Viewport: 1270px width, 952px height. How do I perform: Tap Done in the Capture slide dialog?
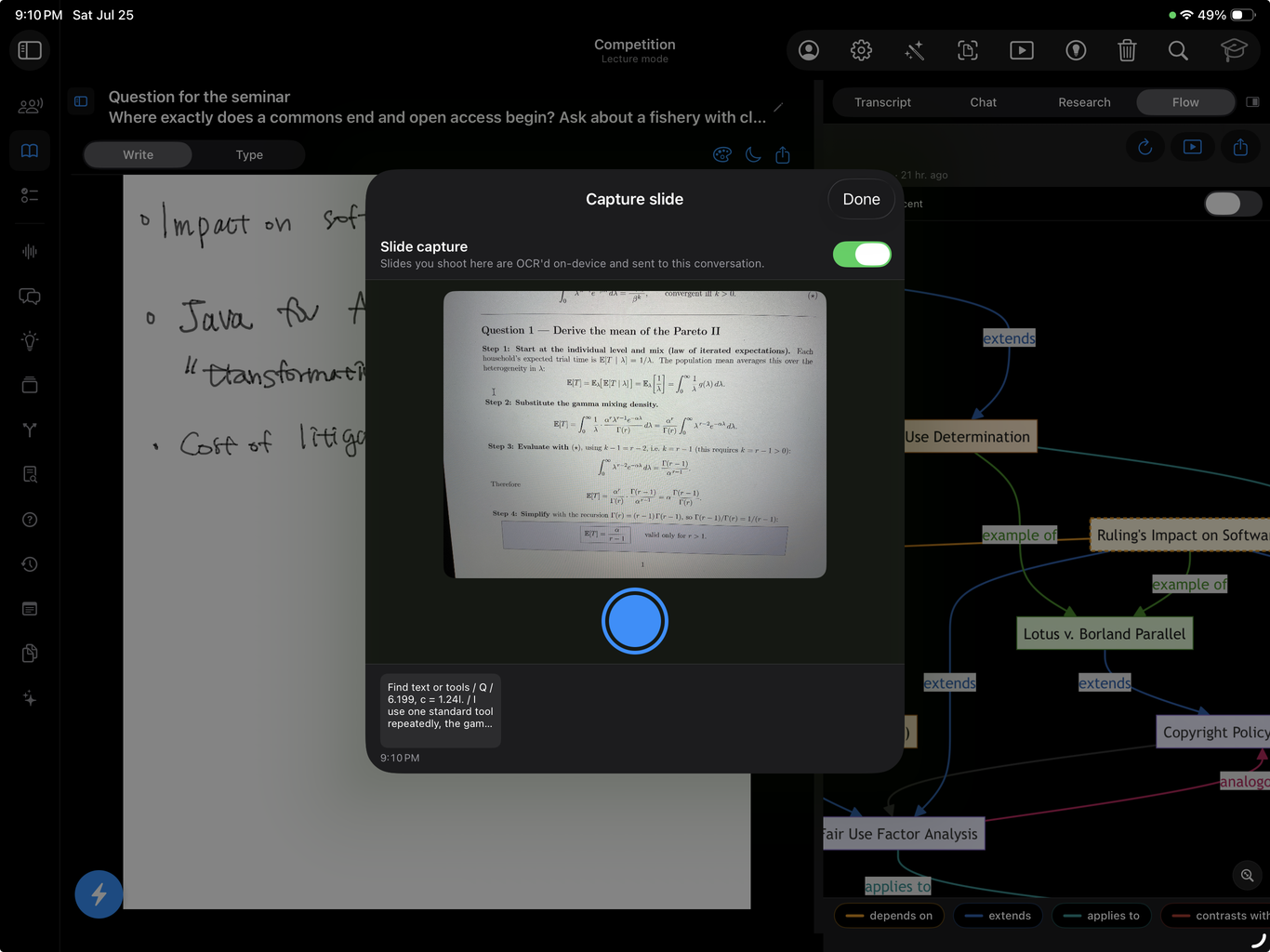pyautogui.click(x=861, y=199)
